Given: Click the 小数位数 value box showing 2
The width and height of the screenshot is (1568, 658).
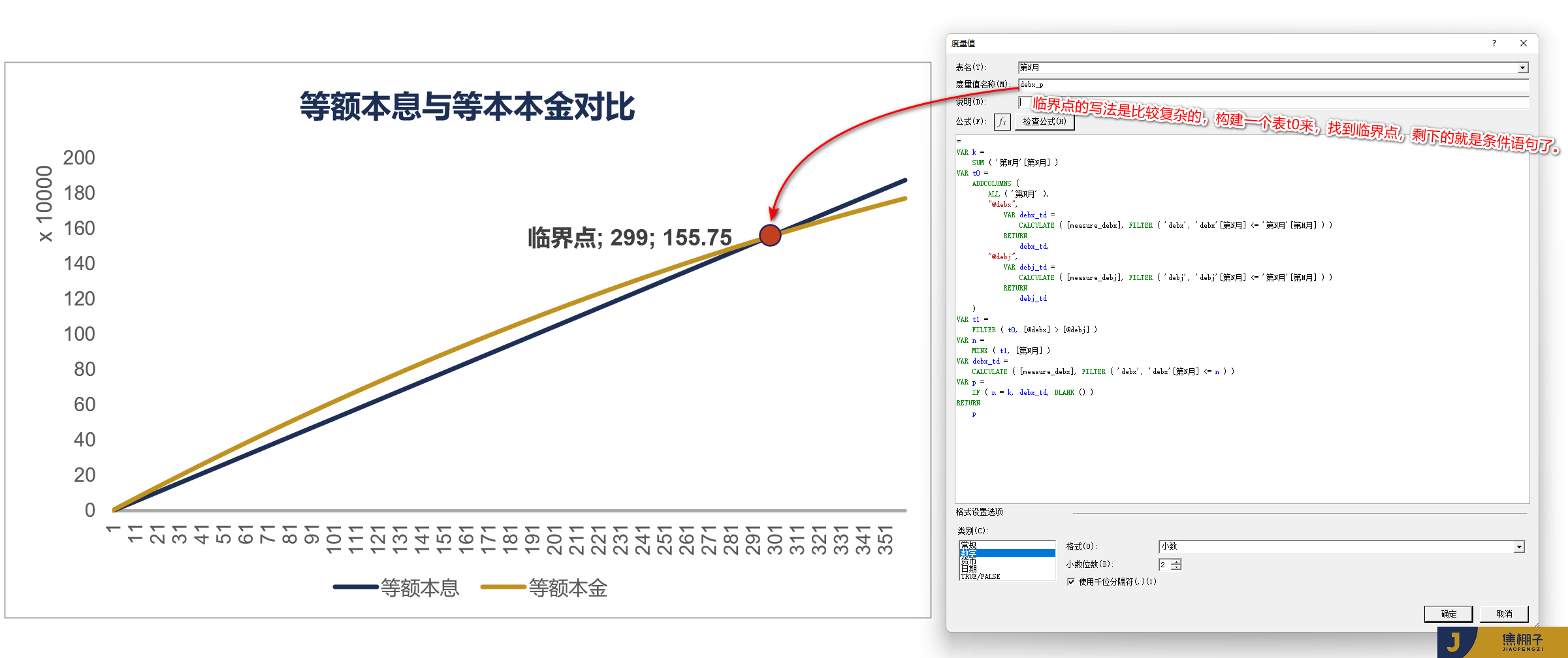Looking at the screenshot, I should click(1164, 565).
